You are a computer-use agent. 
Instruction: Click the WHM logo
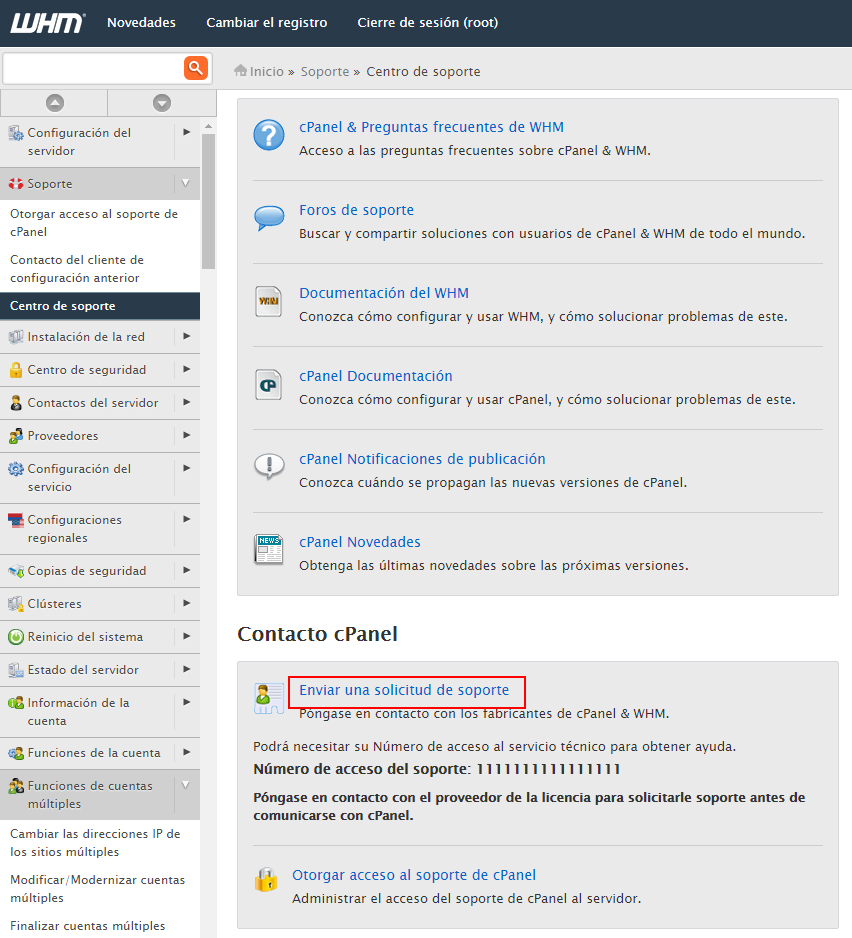pyautogui.click(x=47, y=22)
